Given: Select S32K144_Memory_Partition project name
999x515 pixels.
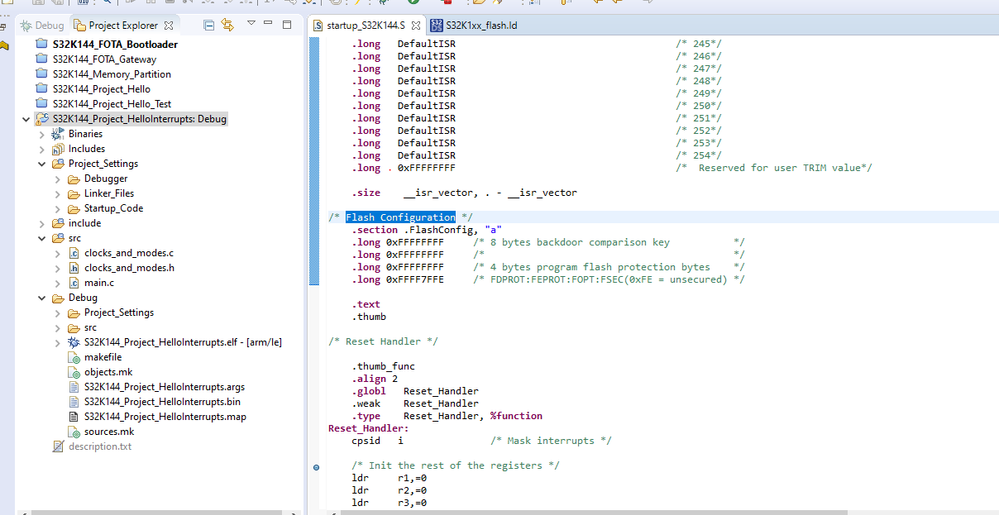Looking at the screenshot, I should (111, 74).
